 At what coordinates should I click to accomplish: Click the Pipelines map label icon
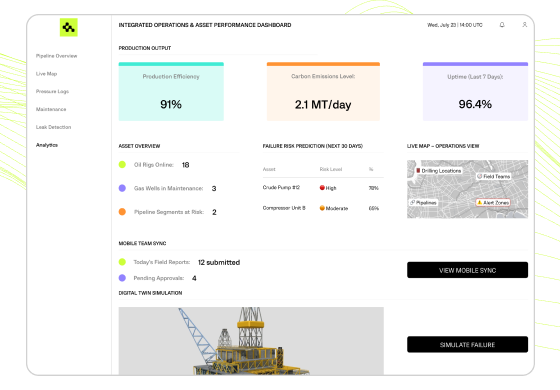pos(412,202)
